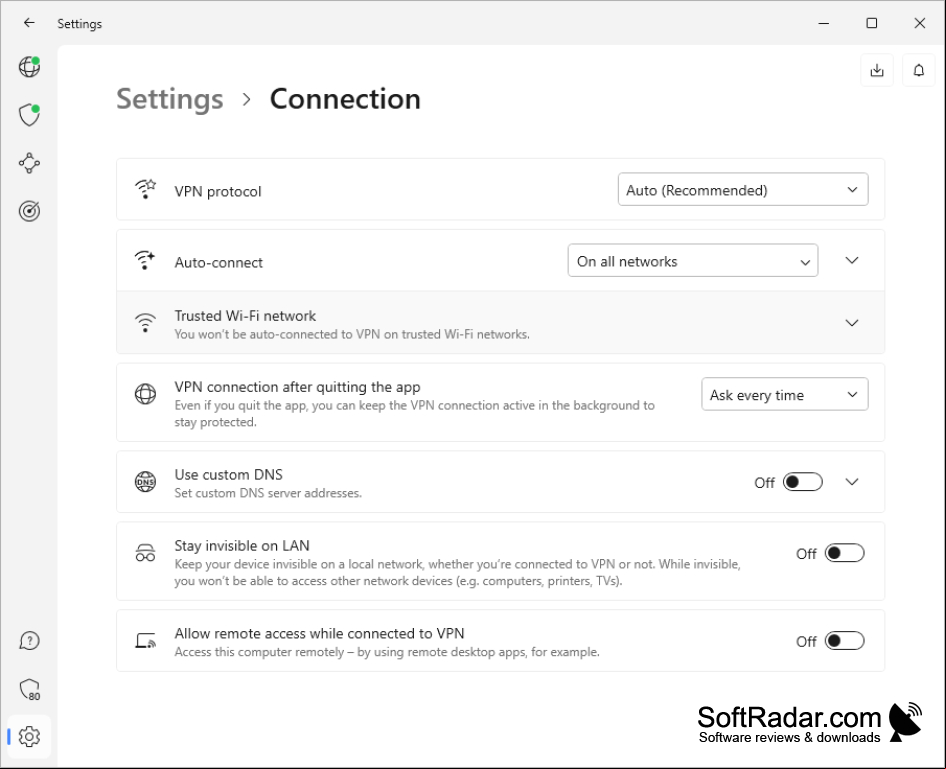
Task: Enable Stay invisible on LAN toggle
Action: click(844, 553)
